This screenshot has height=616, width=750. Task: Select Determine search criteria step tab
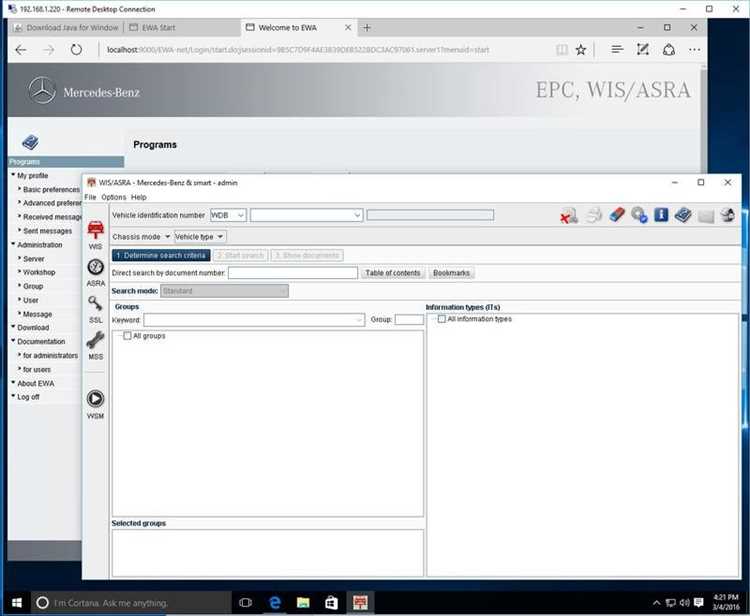(161, 255)
